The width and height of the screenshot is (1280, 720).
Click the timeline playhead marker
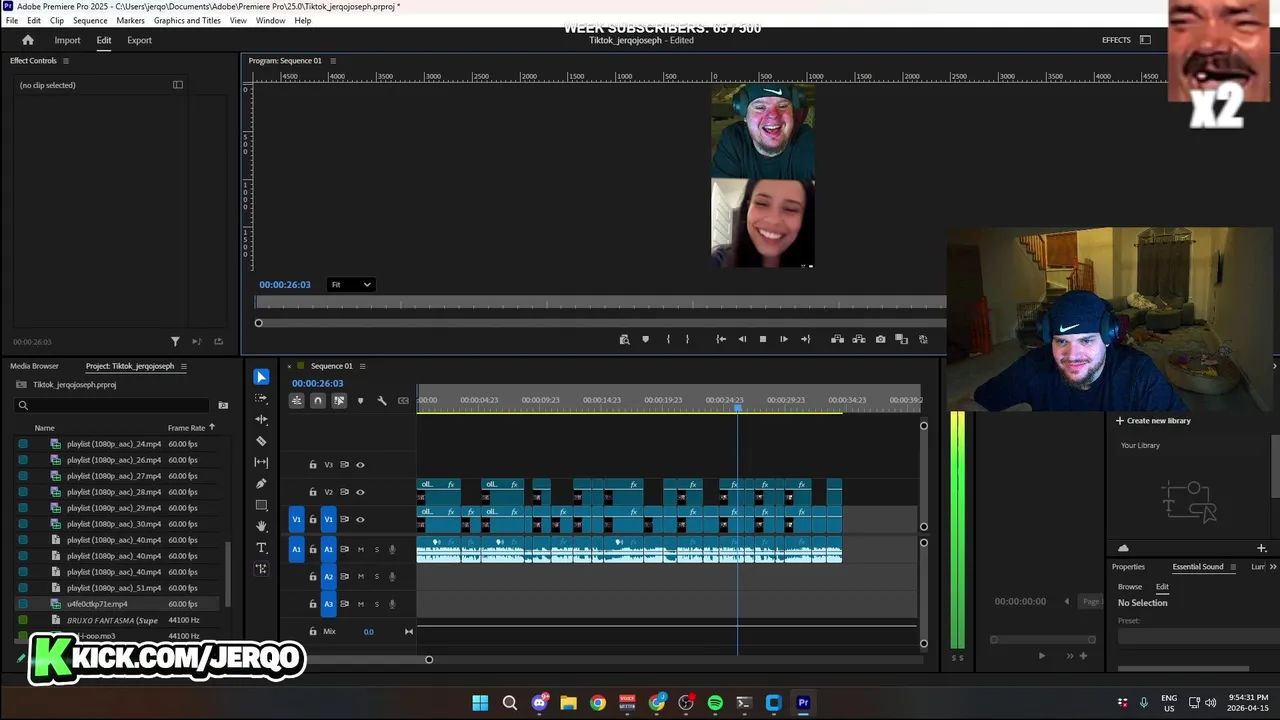click(738, 408)
